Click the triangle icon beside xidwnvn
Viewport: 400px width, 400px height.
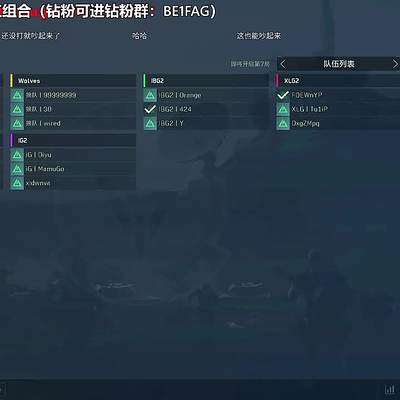(17, 183)
